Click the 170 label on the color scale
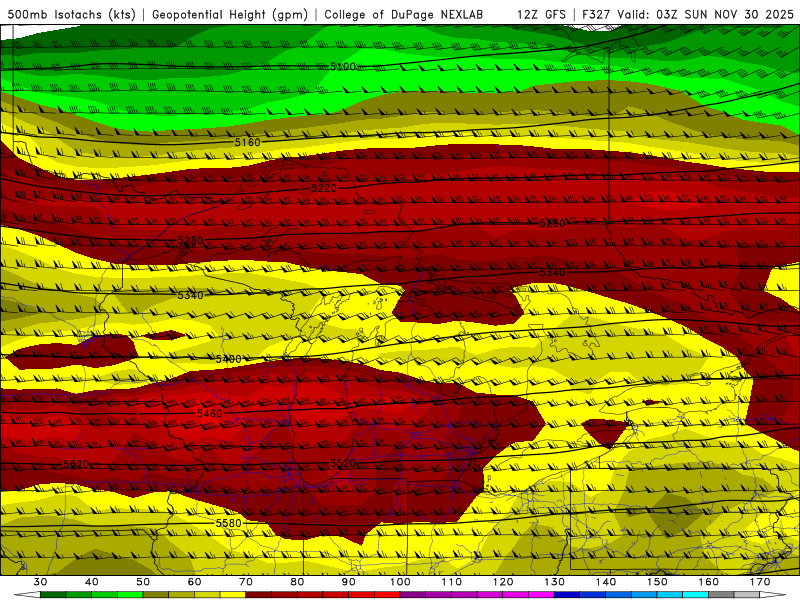Image resolution: width=800 pixels, height=600 pixels. tap(760, 582)
